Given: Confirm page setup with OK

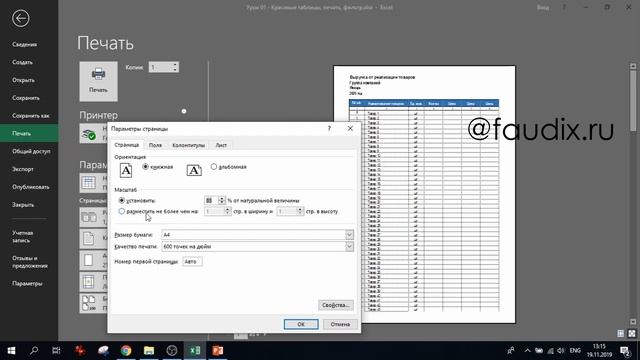Looking at the screenshot, I should 301,324.
